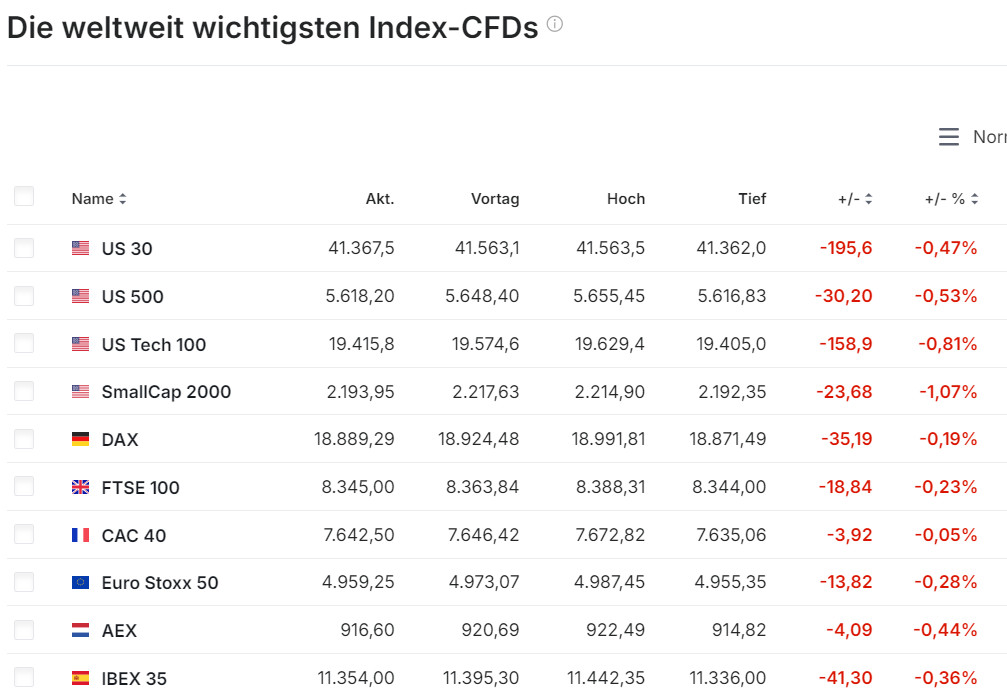Open the SmallCap 2000 index link
The image size is (1007, 695).
tap(166, 392)
